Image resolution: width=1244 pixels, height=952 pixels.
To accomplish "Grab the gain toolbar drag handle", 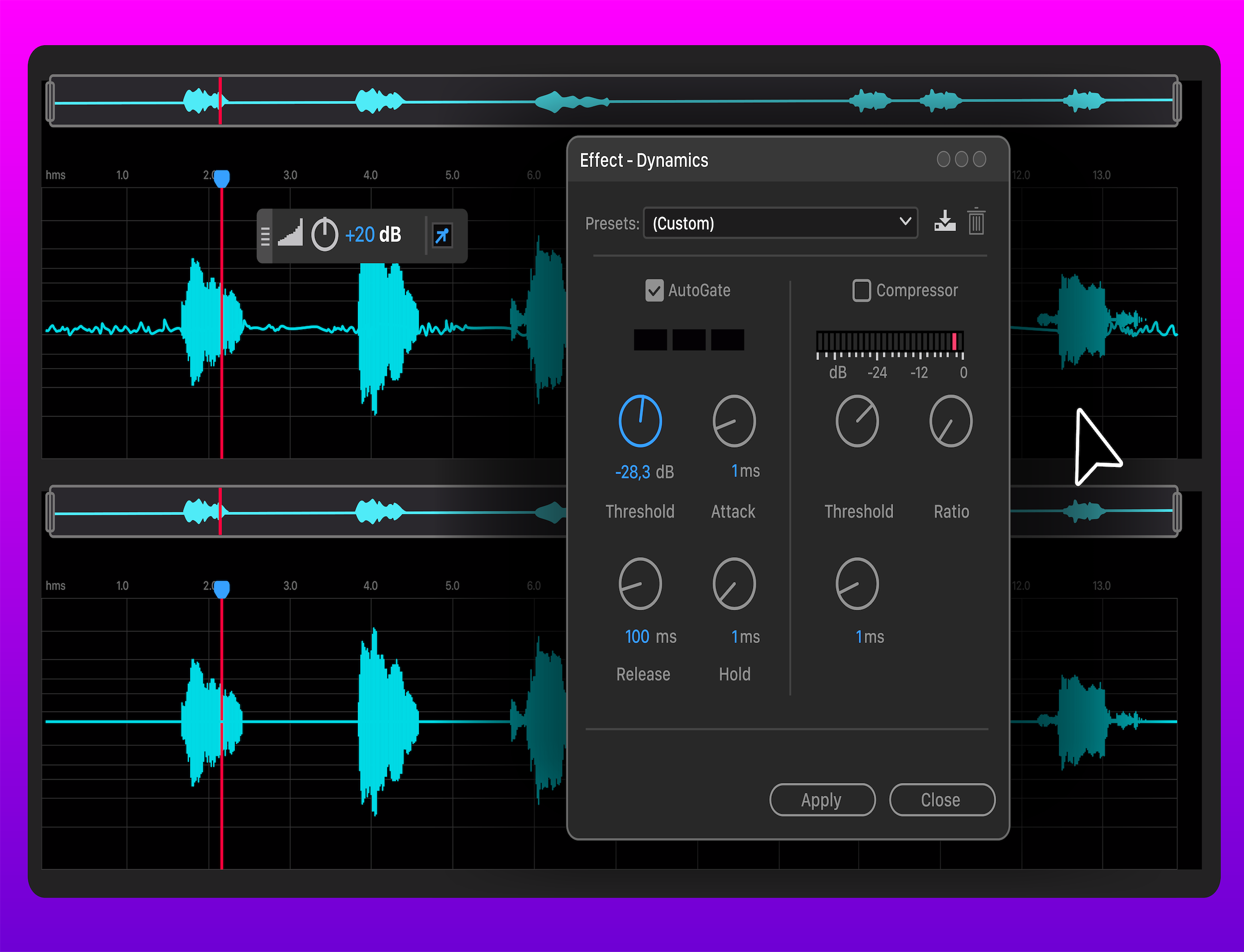I will (265, 236).
